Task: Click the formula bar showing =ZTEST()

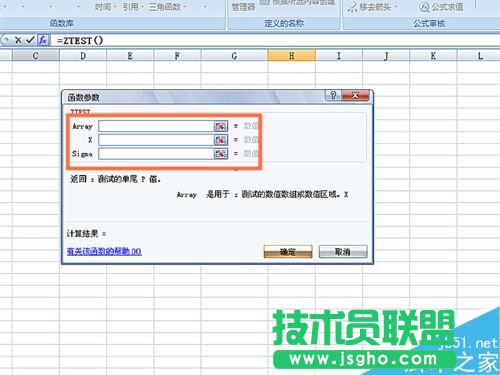Action: (275, 40)
